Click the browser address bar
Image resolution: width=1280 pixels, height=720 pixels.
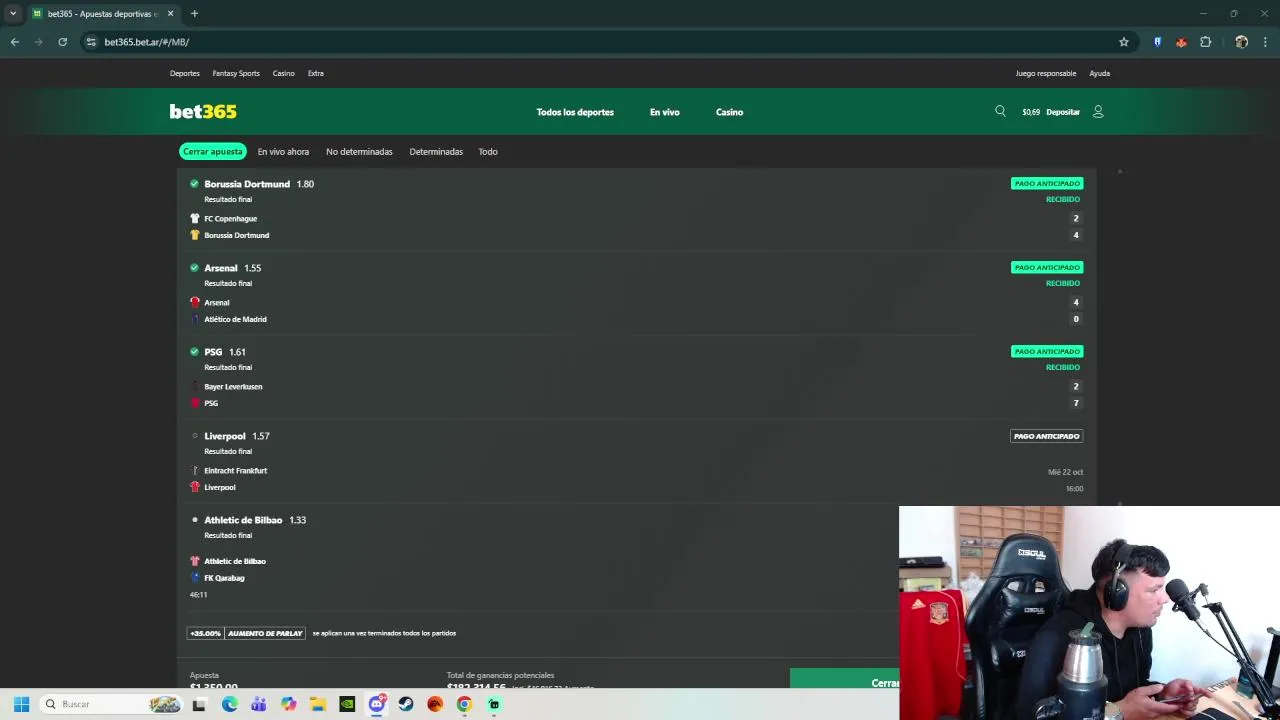(600, 42)
